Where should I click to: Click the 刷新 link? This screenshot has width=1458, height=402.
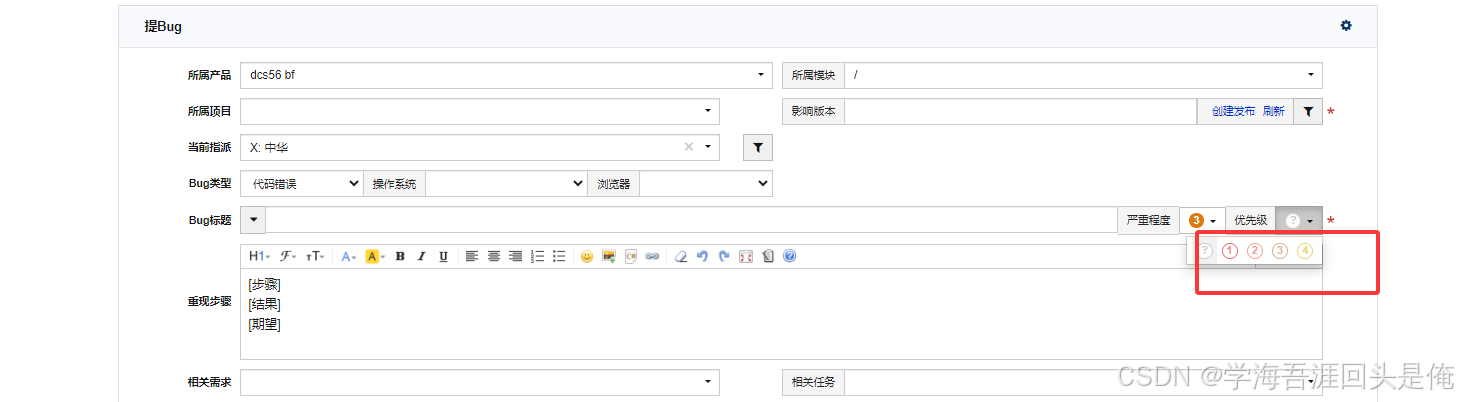[1273, 112]
